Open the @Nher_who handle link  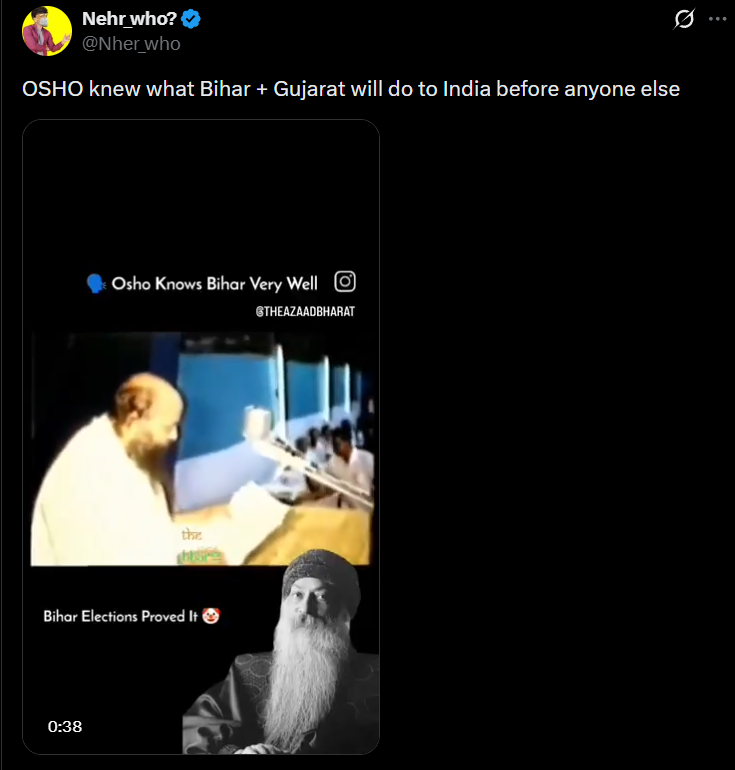(131, 44)
